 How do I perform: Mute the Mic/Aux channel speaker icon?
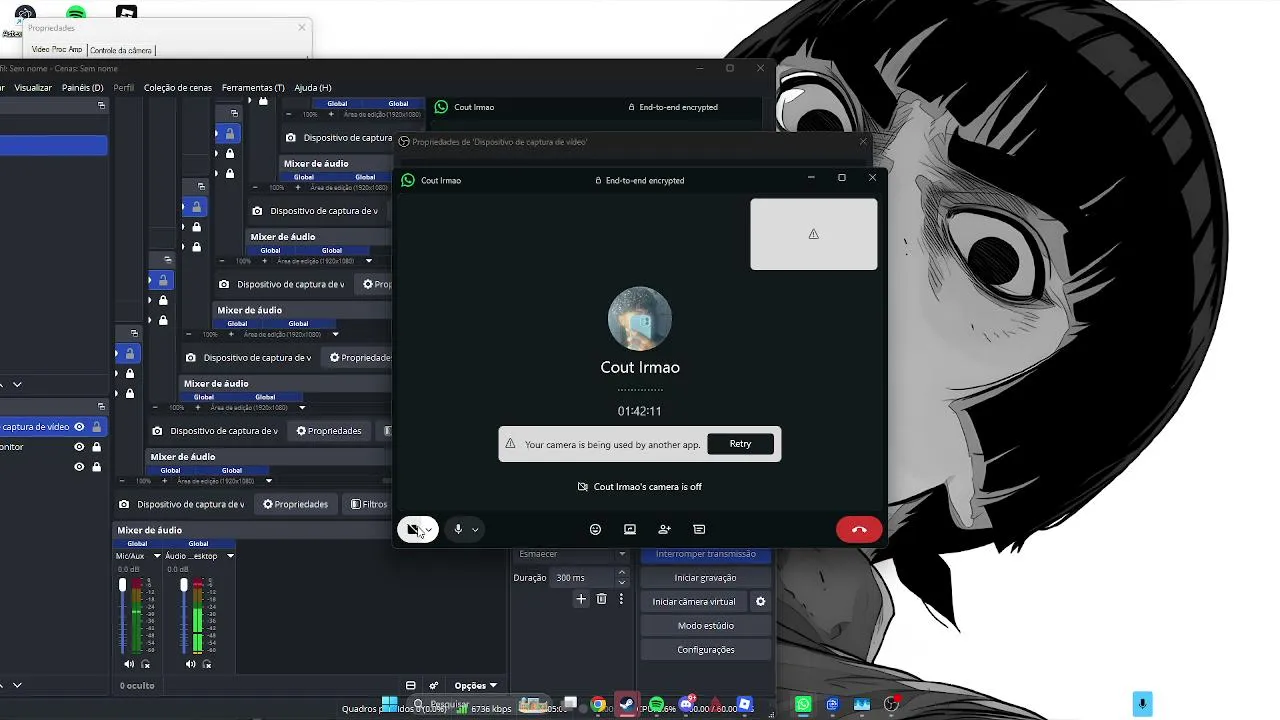(x=129, y=664)
